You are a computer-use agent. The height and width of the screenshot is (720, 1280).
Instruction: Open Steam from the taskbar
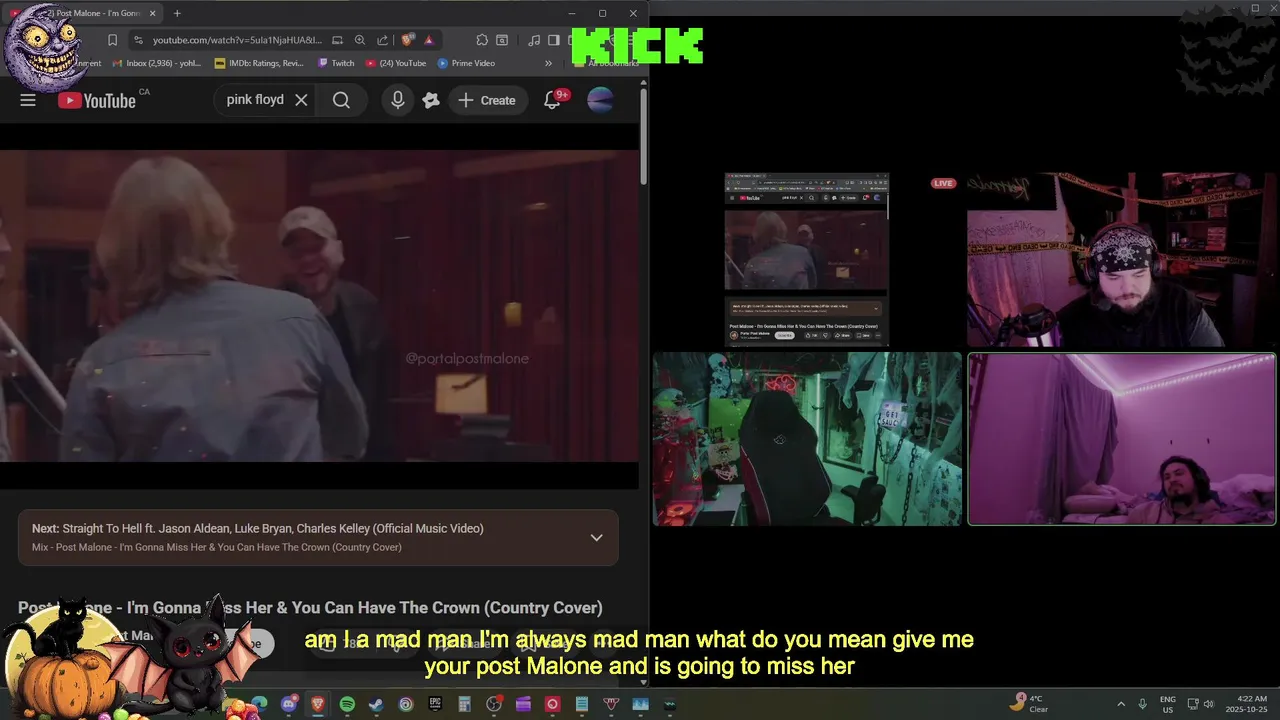point(376,704)
